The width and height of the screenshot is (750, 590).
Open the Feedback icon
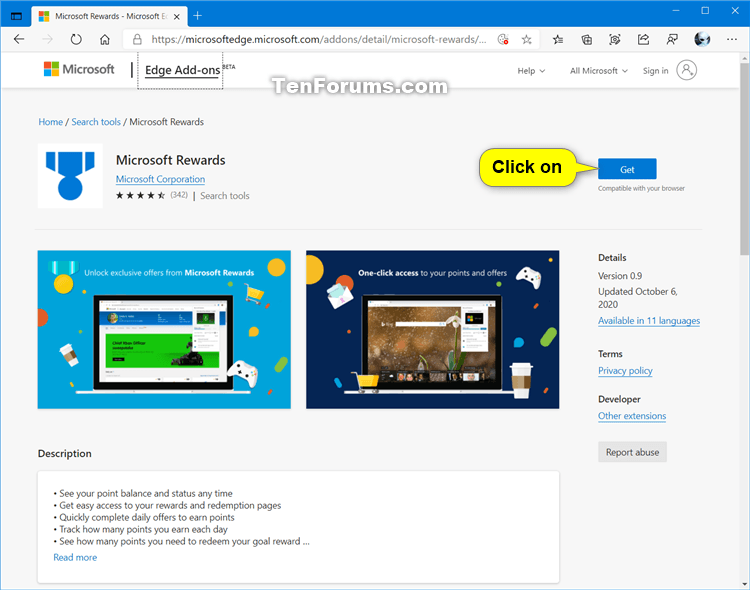pyautogui.click(x=672, y=39)
